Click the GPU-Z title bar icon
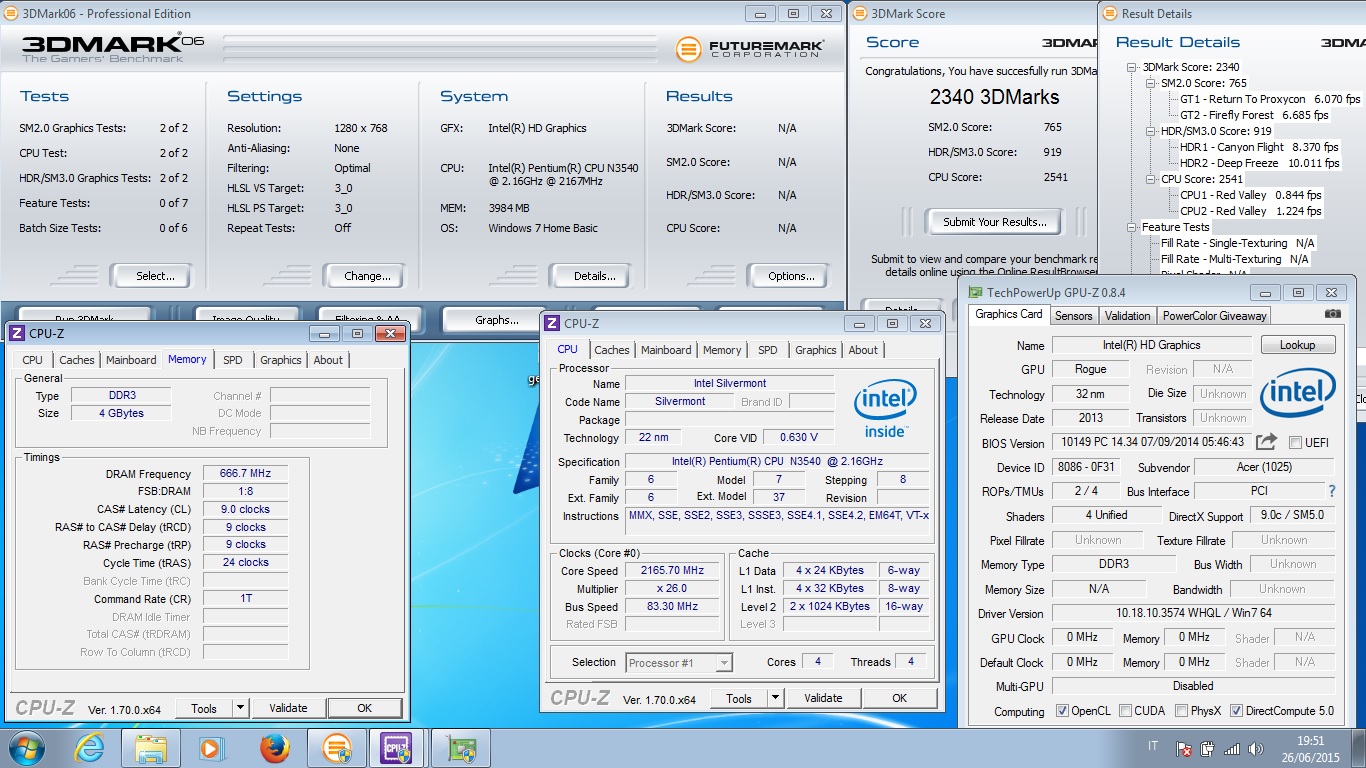Viewport: 1366px width, 768px height. click(x=975, y=293)
